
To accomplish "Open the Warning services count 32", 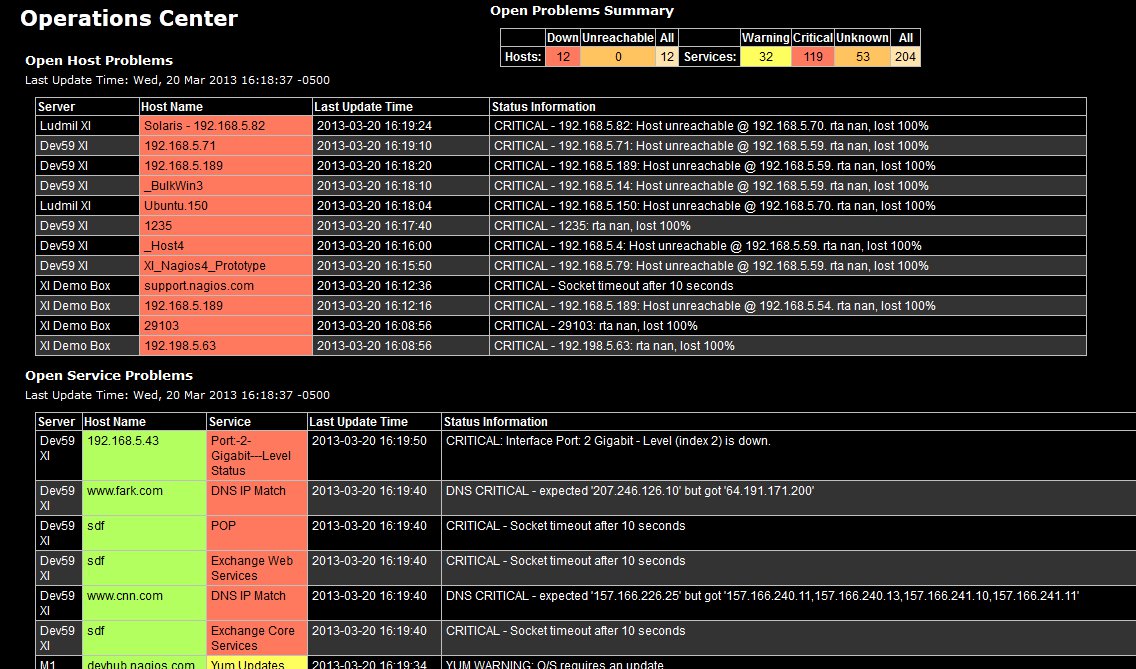I will click(765, 57).
